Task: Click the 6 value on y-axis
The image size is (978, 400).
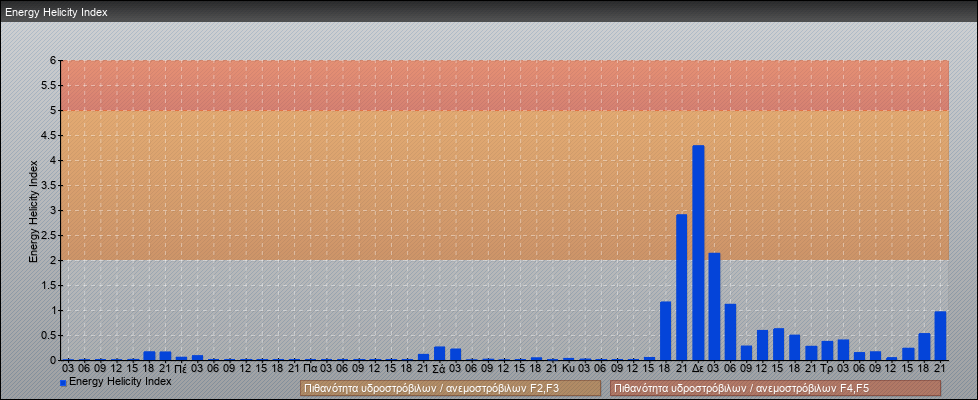Action: pos(54,61)
